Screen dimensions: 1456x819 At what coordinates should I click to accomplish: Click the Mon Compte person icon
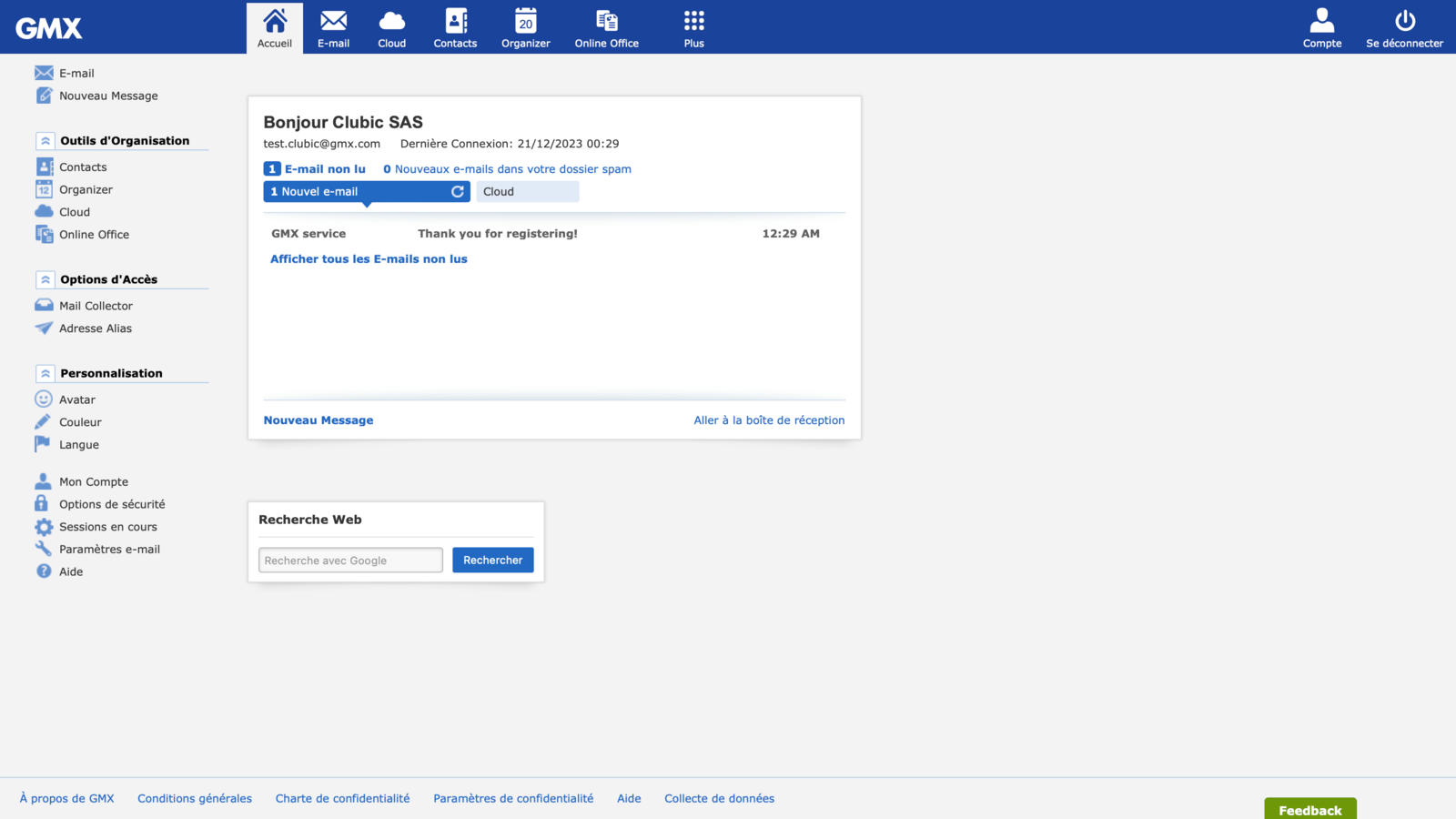click(x=43, y=480)
